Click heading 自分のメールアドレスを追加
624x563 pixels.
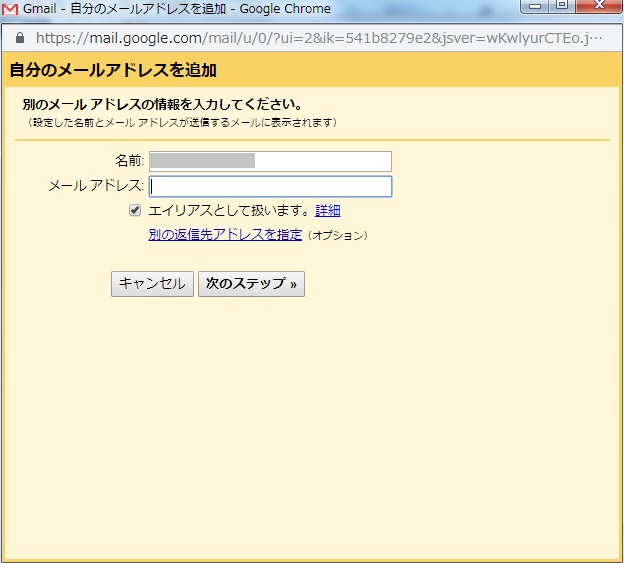click(x=113, y=70)
